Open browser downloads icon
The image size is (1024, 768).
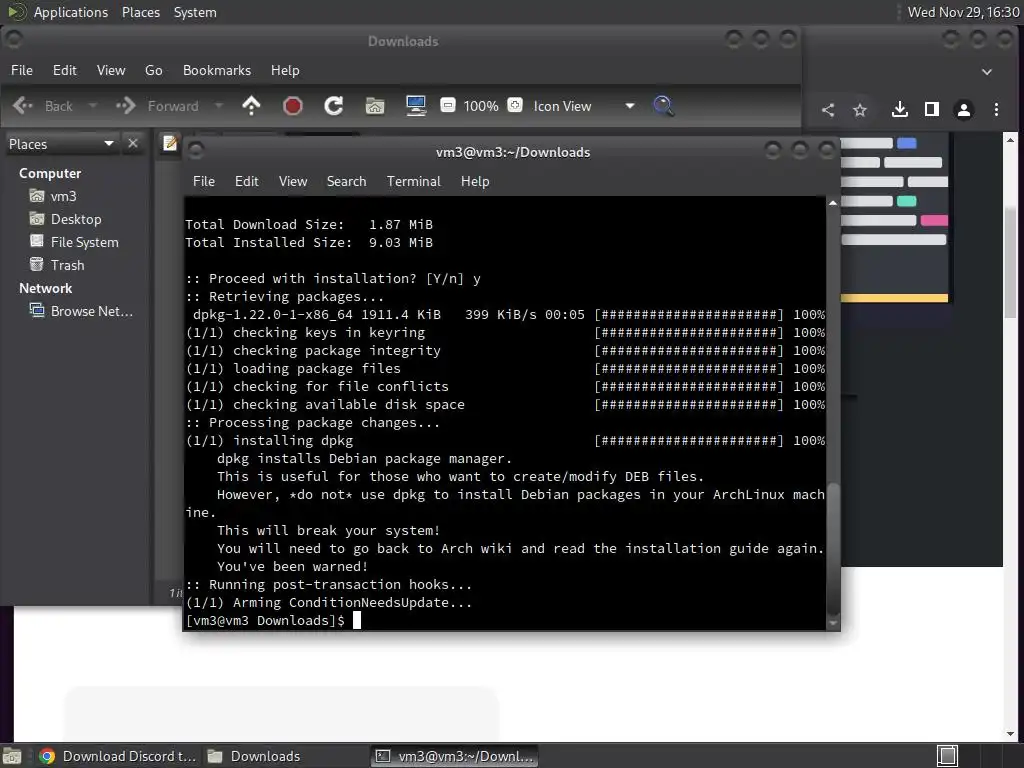tap(900, 110)
